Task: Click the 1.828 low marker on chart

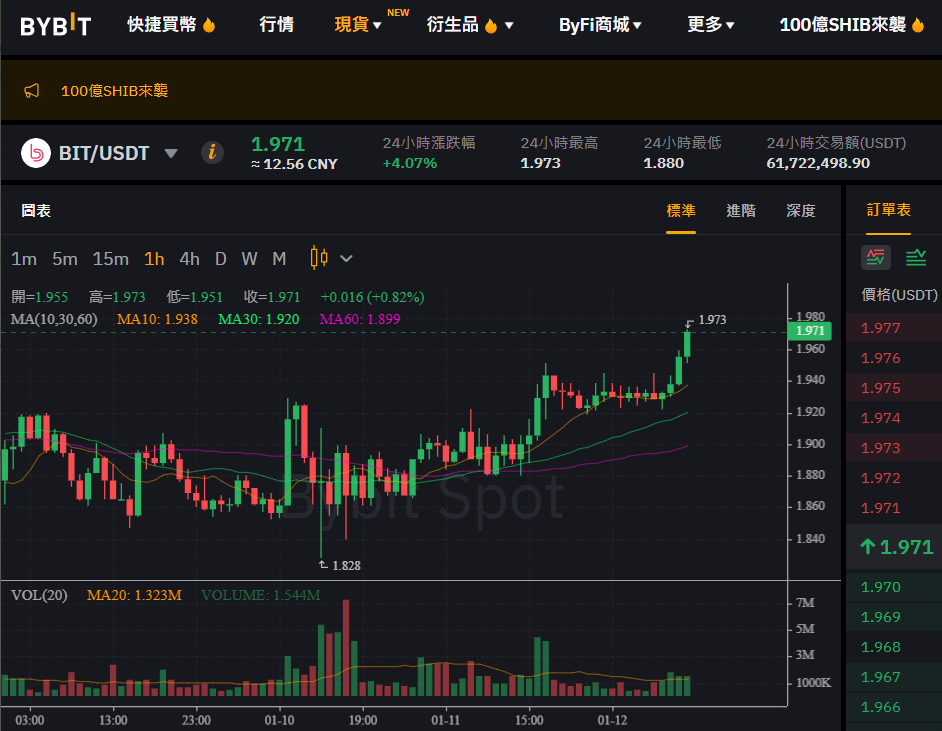Action: tap(346, 566)
